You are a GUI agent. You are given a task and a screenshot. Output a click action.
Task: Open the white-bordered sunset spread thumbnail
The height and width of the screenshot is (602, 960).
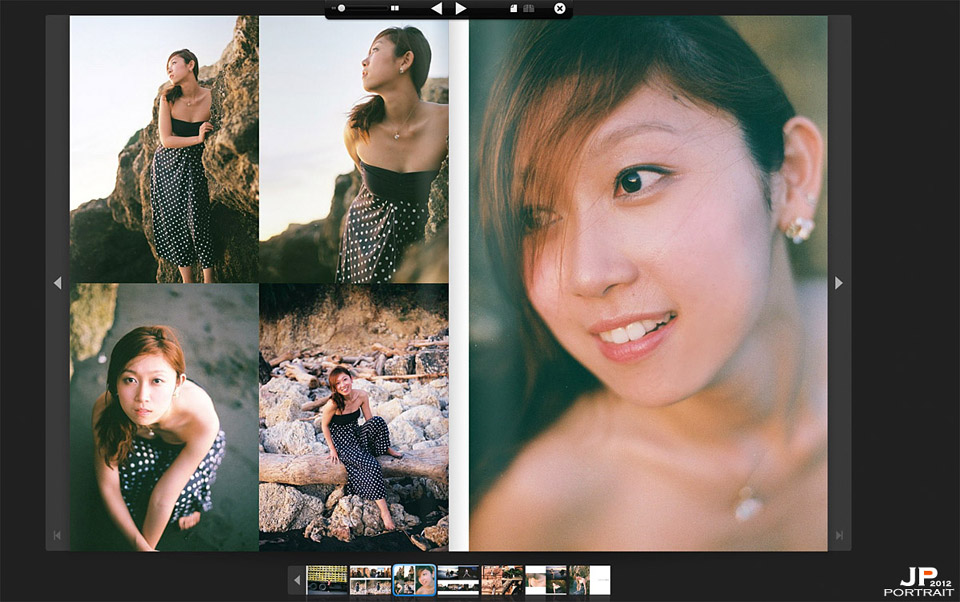tap(546, 580)
